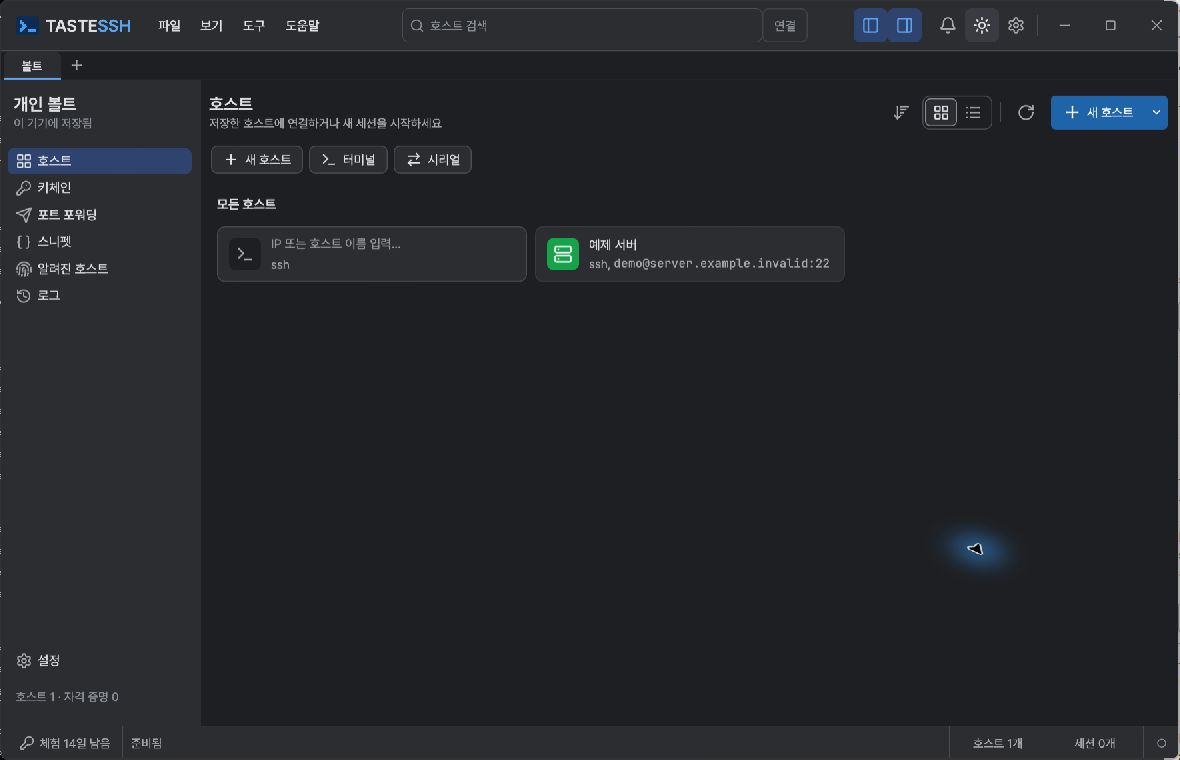The image size is (1180, 760).
Task: Click the TasteSSH logo icon
Action: (x=27, y=26)
